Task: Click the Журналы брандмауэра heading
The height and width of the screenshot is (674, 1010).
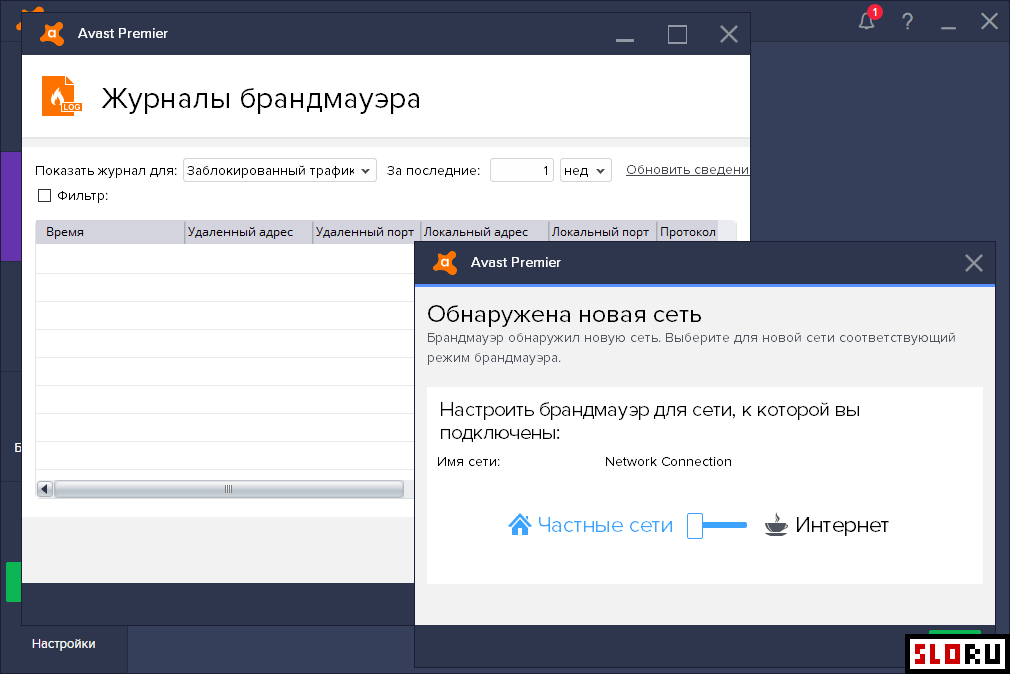Action: (261, 99)
